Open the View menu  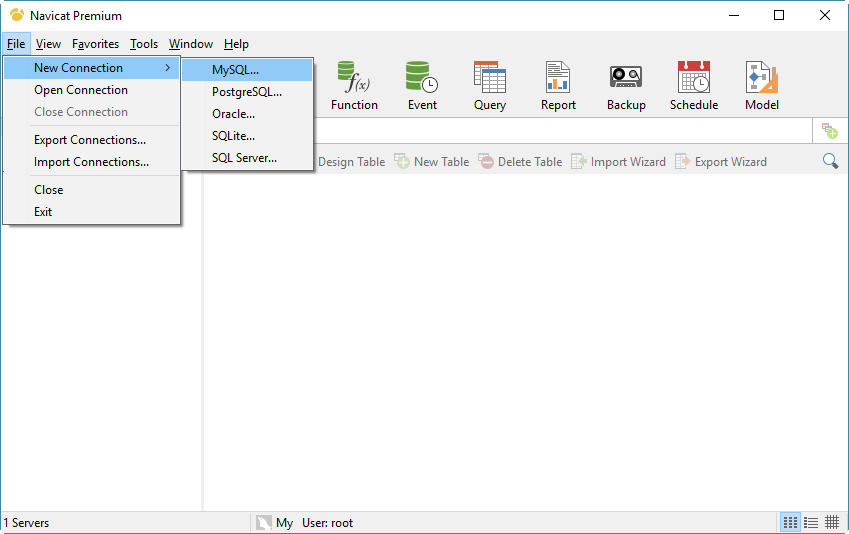point(48,44)
